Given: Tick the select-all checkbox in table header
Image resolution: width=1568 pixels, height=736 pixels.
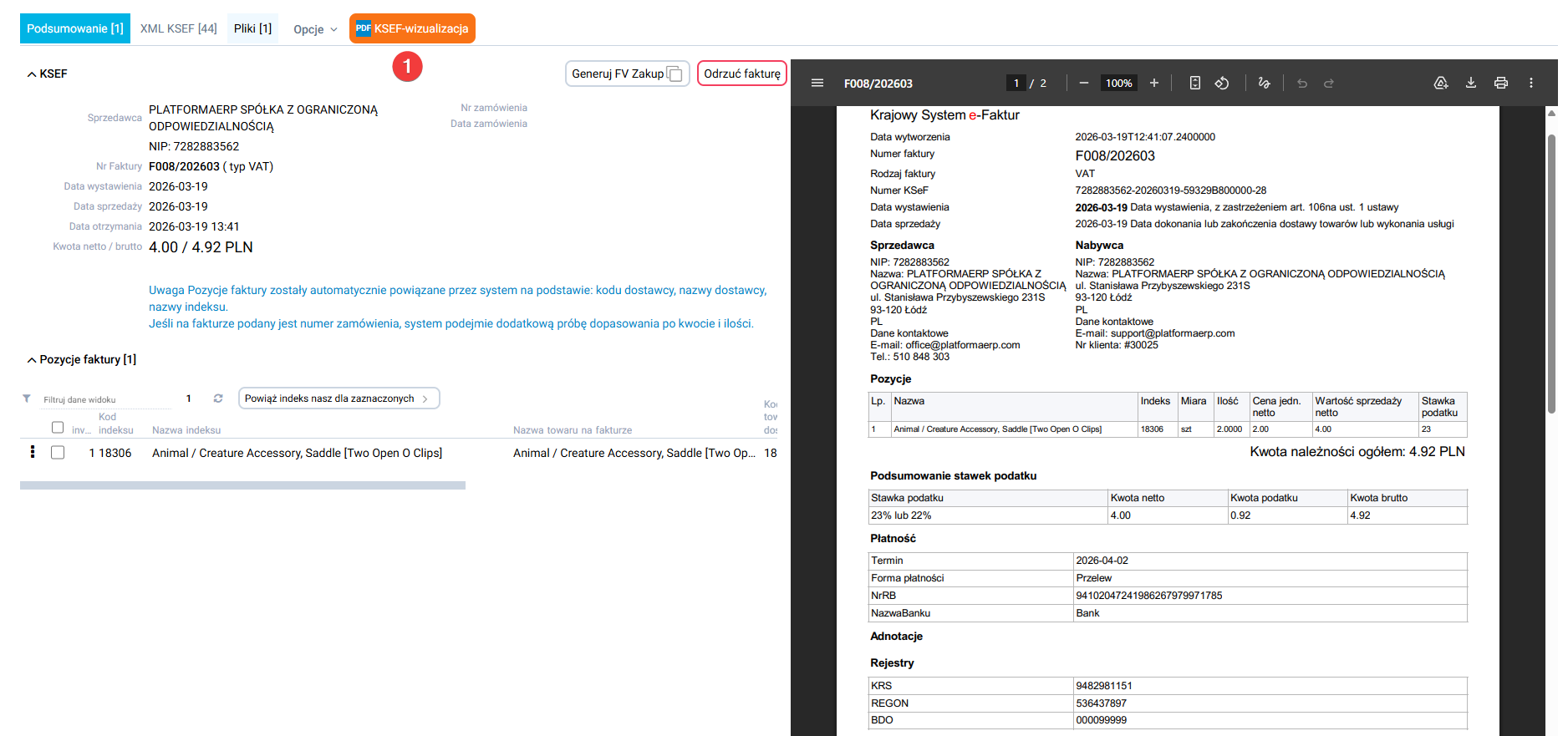Looking at the screenshot, I should (58, 427).
